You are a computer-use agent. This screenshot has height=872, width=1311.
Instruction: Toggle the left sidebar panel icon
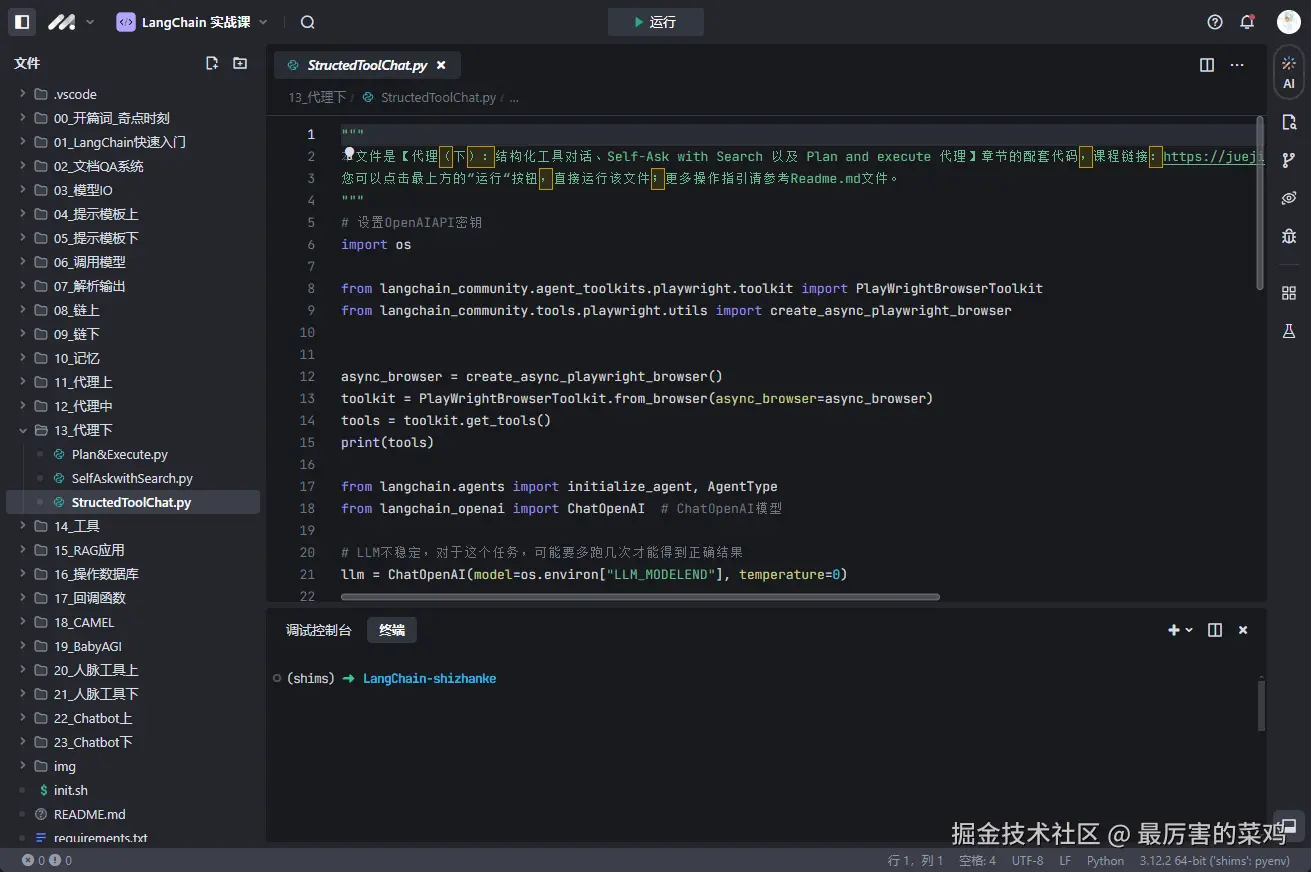pyautogui.click(x=22, y=22)
